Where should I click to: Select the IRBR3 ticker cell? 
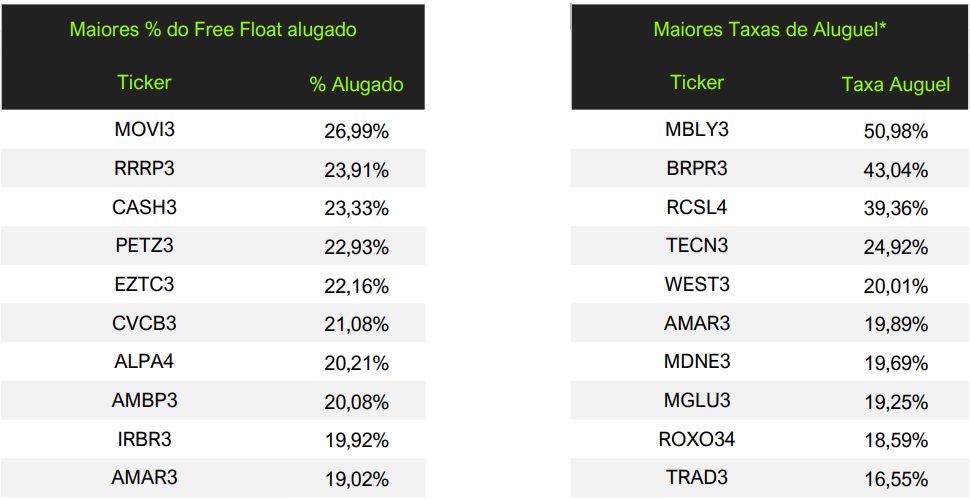coord(145,439)
